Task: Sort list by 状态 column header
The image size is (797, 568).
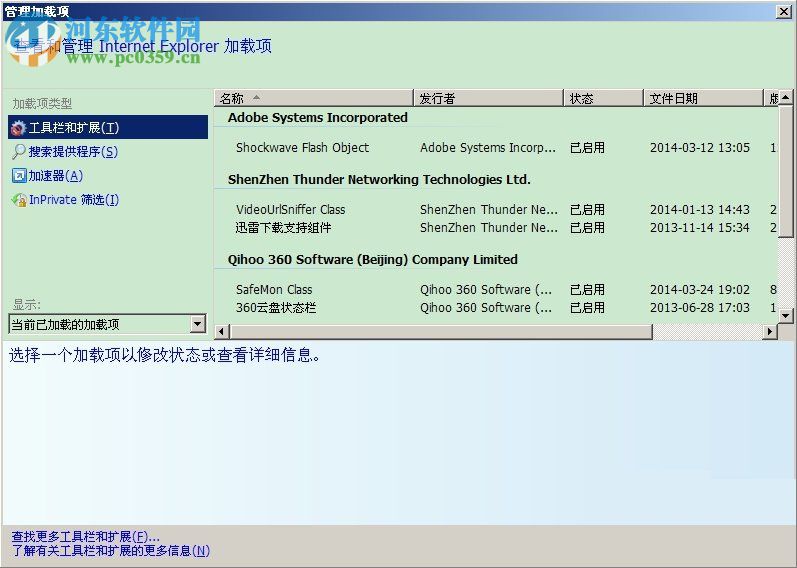Action: [603, 98]
